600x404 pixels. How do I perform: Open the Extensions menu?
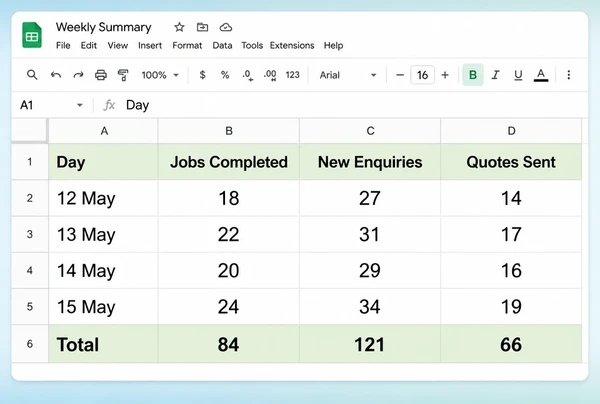point(292,46)
